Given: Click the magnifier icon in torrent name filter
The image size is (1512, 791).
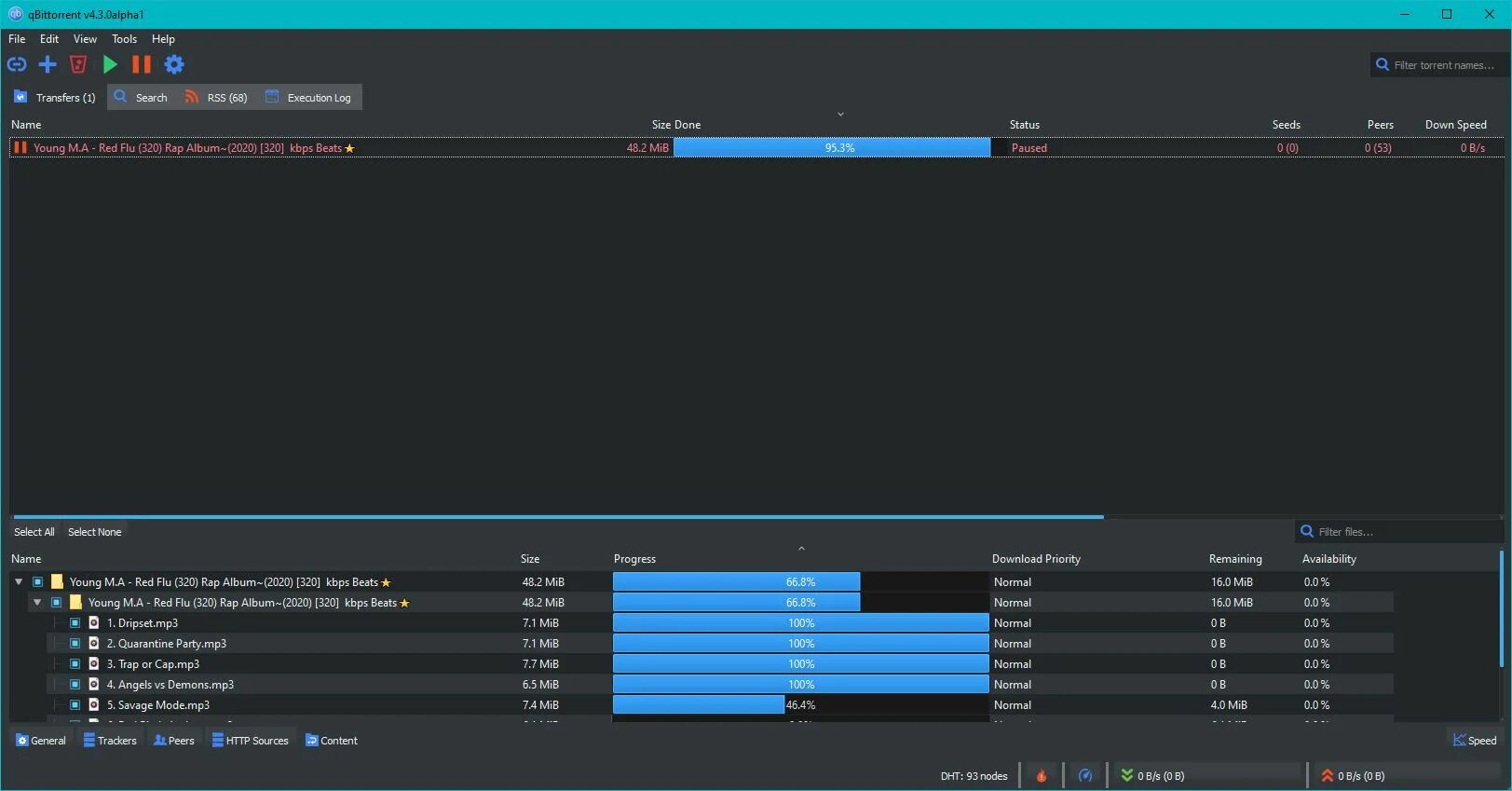Looking at the screenshot, I should tap(1383, 64).
